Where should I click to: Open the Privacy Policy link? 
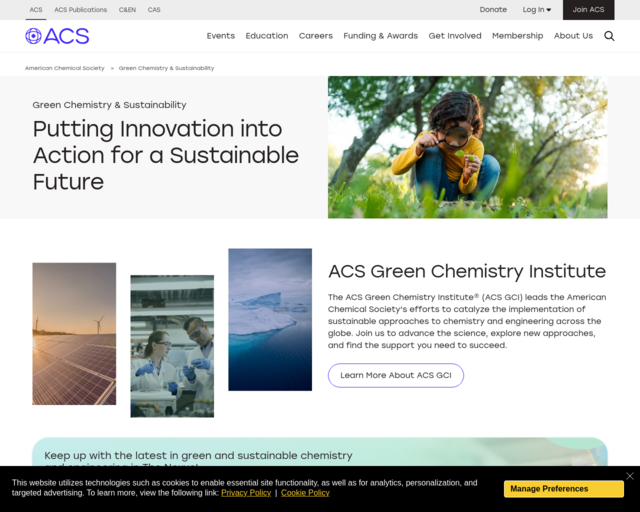pyautogui.click(x=246, y=493)
